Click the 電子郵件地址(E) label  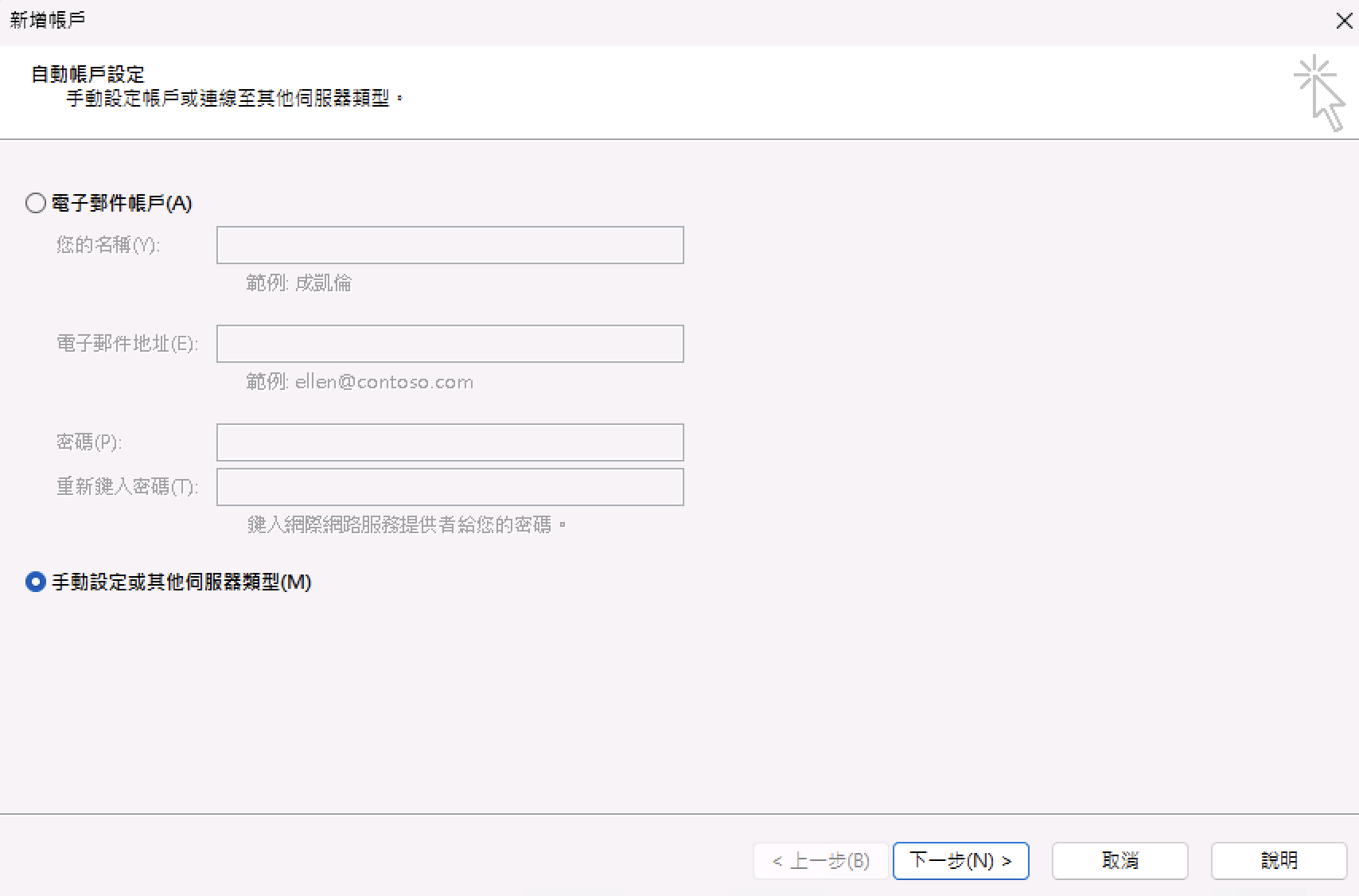tap(127, 344)
